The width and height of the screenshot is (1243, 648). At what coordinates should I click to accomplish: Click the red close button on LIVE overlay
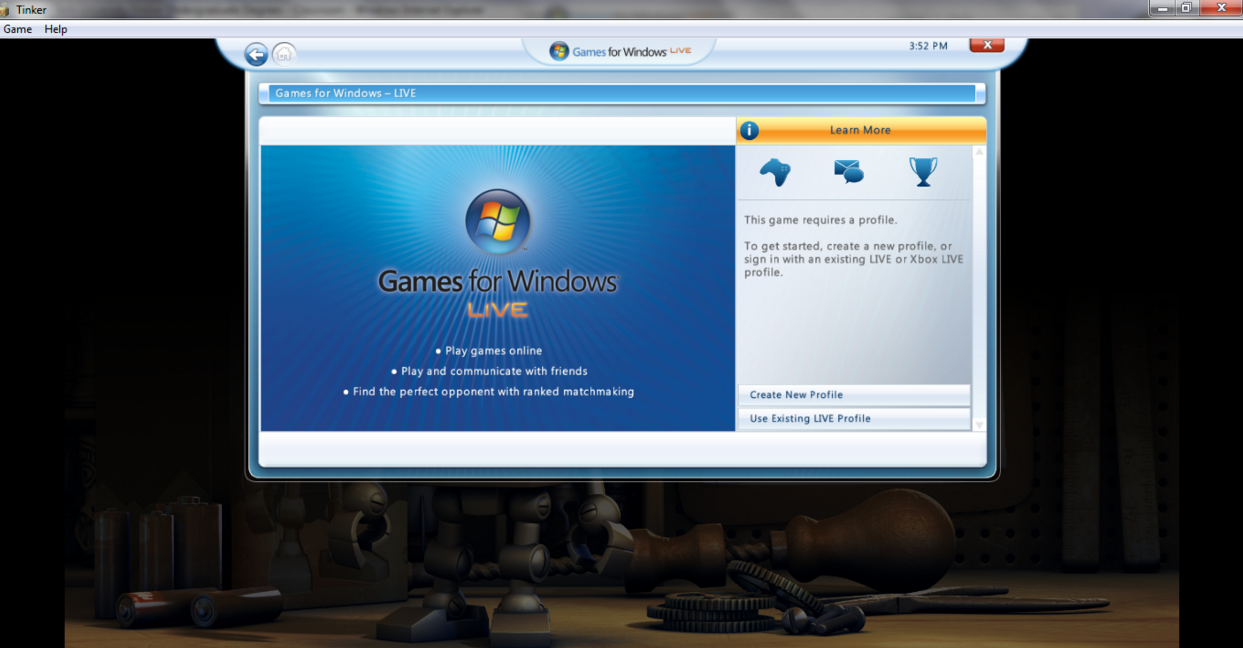point(987,45)
